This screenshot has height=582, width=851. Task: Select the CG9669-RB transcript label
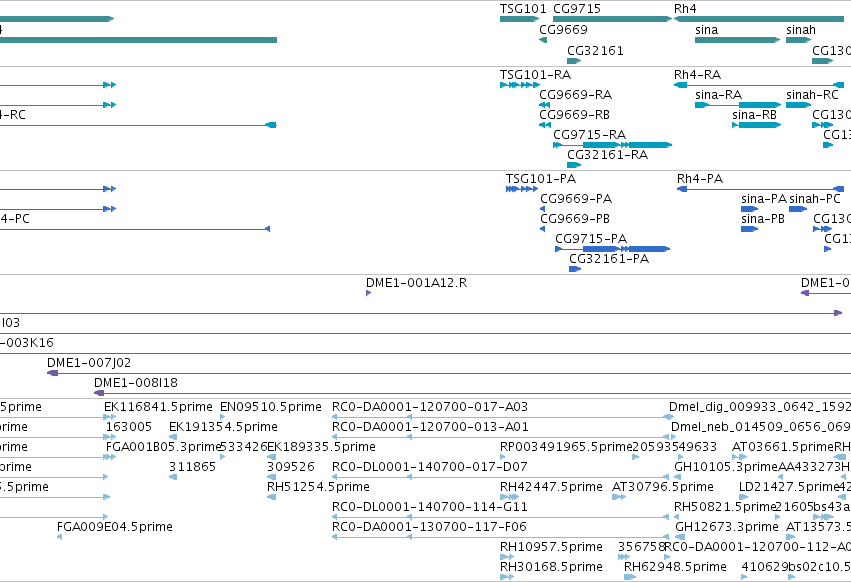574,115
